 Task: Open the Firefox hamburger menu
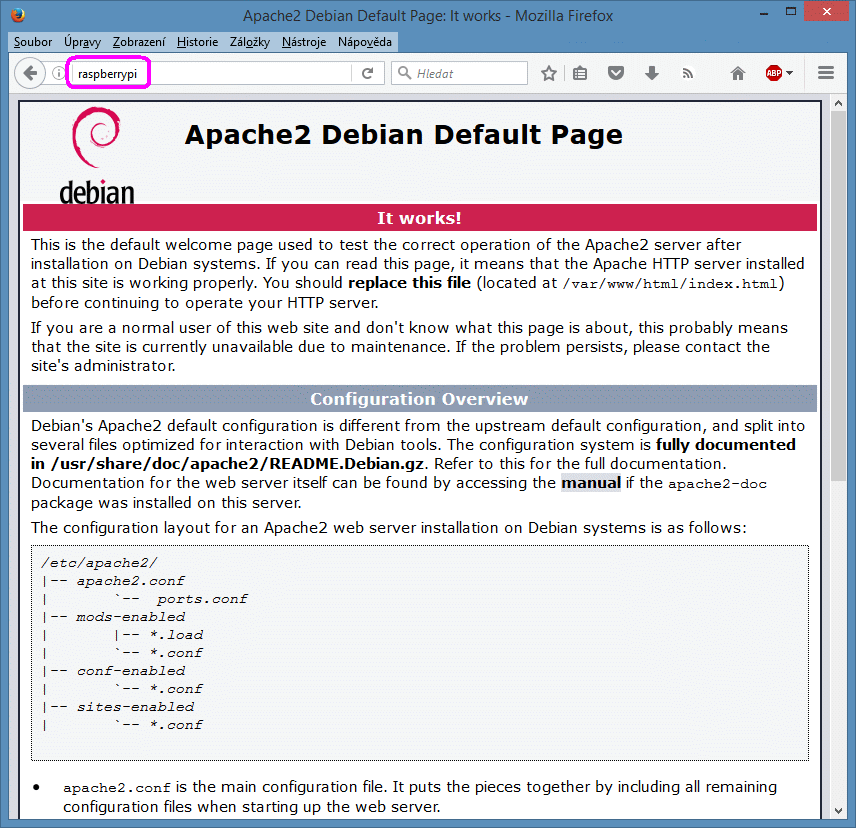point(826,73)
